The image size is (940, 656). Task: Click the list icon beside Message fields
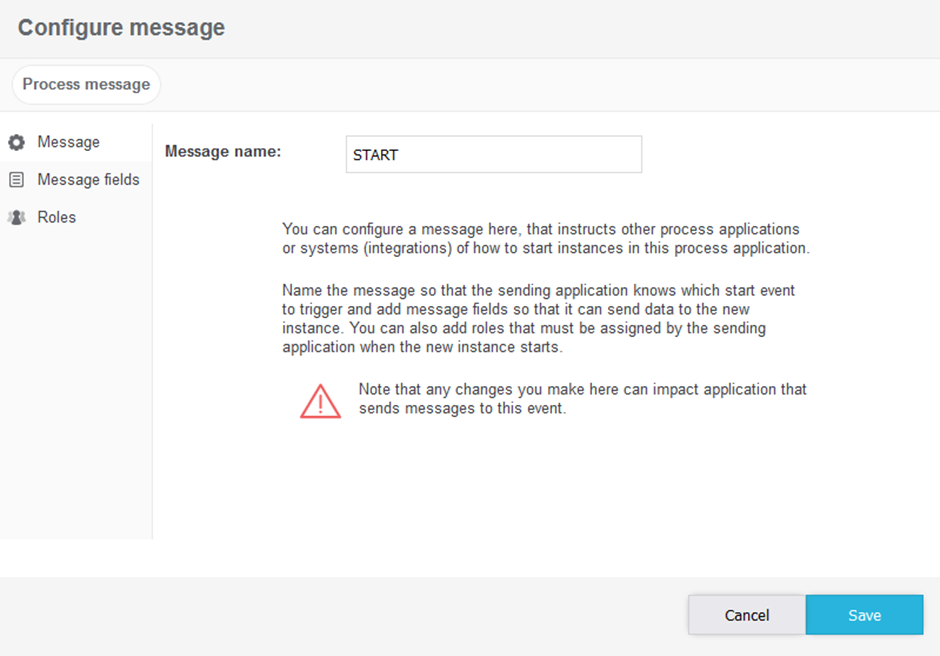16,180
